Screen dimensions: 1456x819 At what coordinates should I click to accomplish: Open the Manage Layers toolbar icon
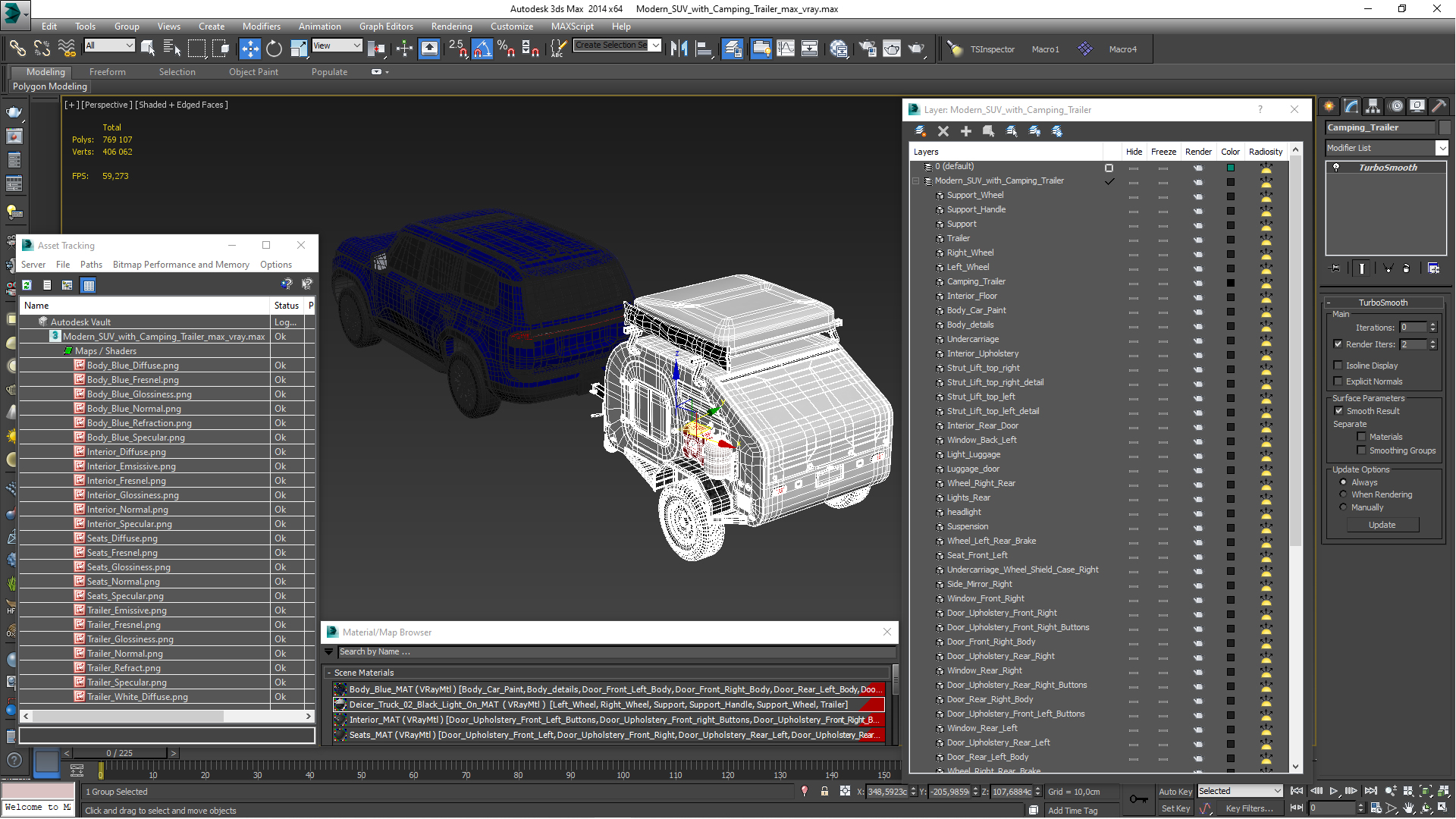(x=733, y=49)
